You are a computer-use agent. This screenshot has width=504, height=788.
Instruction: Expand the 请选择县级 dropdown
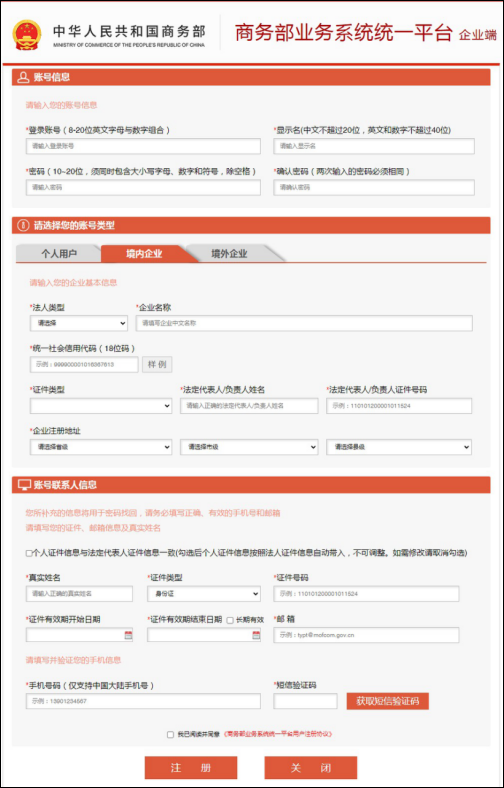click(x=399, y=447)
